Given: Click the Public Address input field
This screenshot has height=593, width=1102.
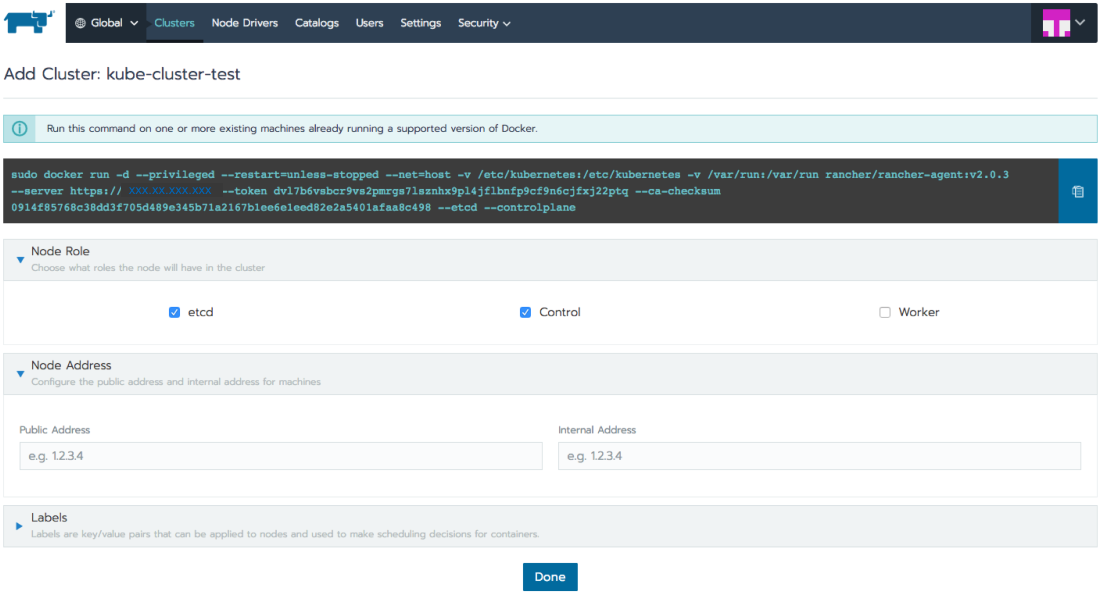Looking at the screenshot, I should click(x=280, y=456).
